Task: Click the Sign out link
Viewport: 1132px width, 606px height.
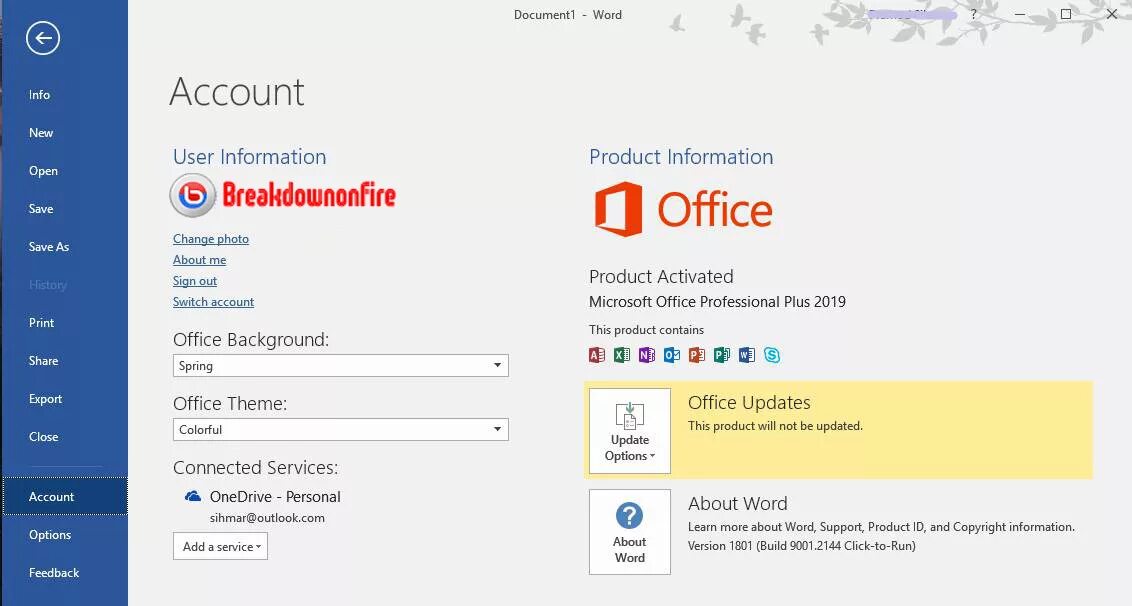Action: click(195, 280)
